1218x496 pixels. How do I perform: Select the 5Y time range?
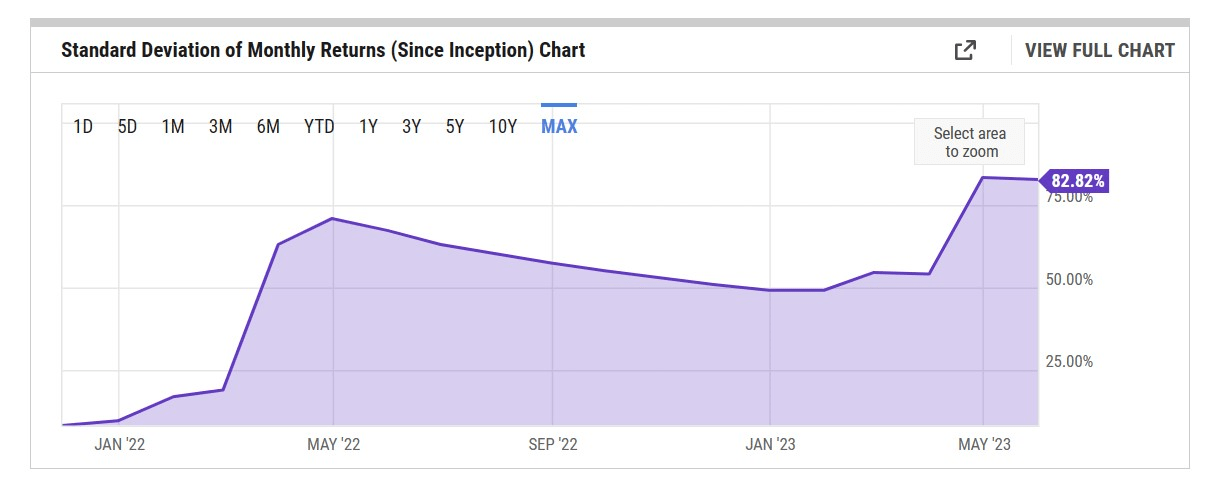455,127
